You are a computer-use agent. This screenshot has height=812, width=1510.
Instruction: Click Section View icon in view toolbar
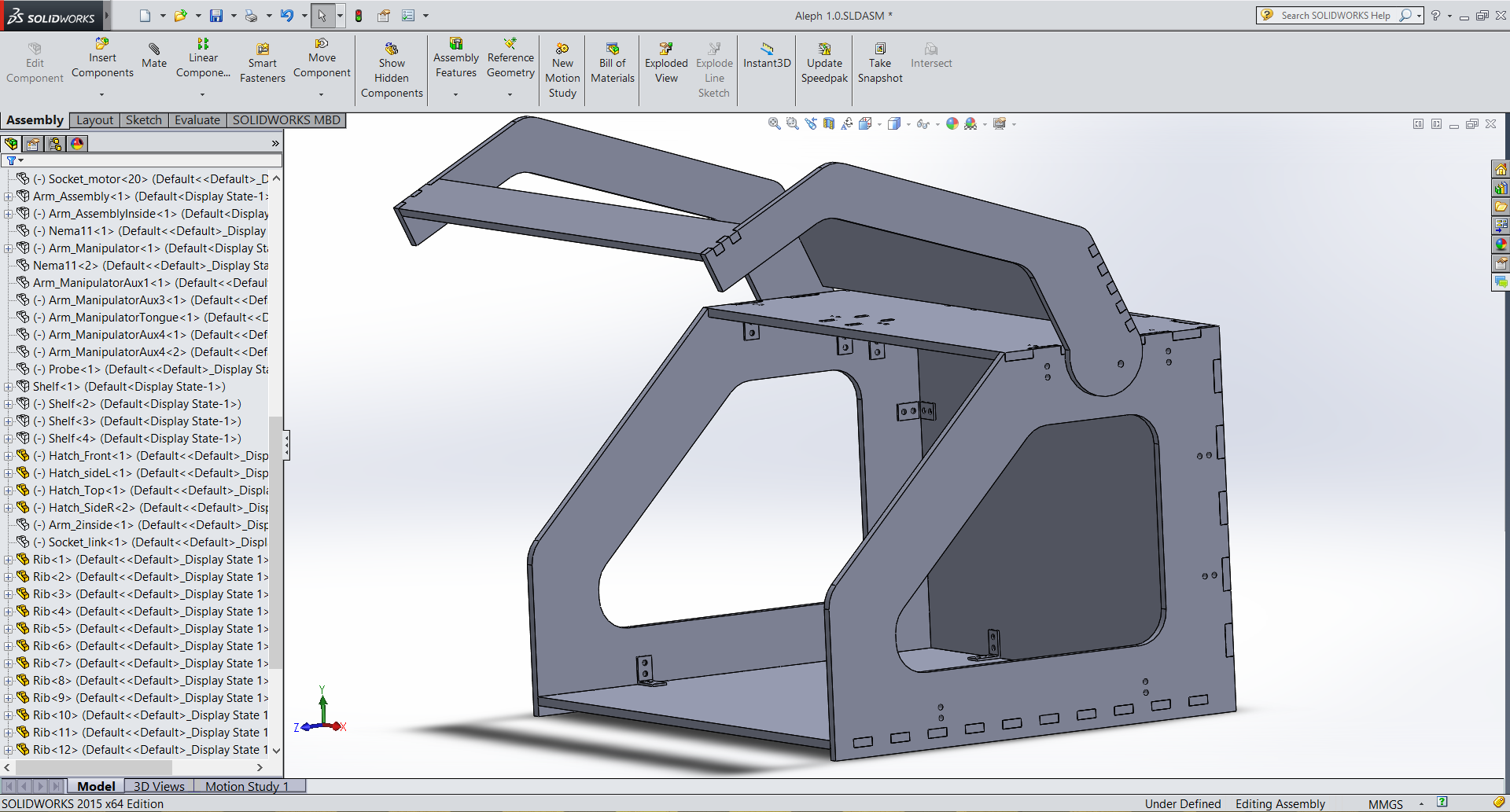pos(829,123)
